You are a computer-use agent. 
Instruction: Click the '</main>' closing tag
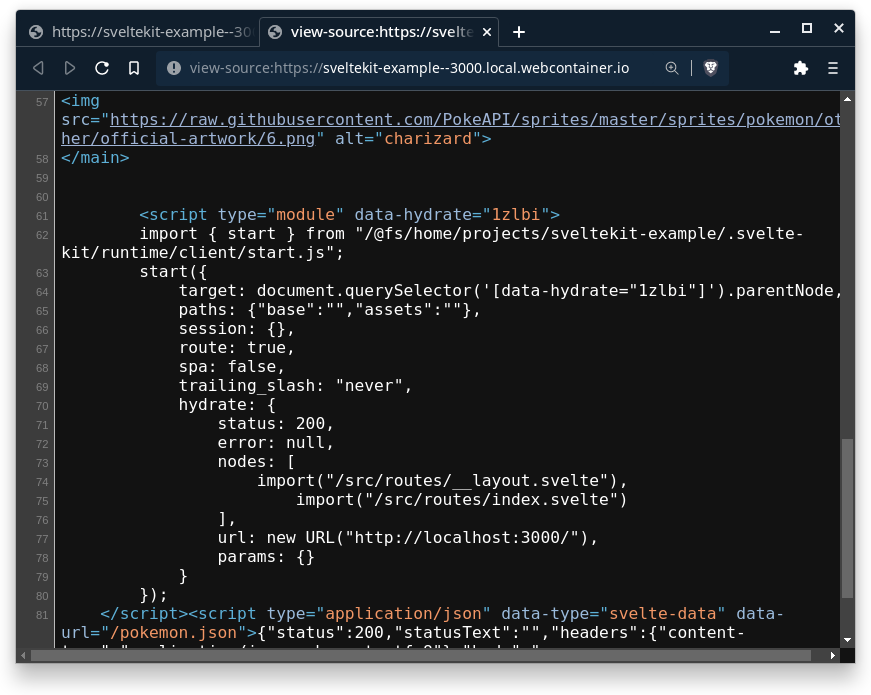(95, 158)
